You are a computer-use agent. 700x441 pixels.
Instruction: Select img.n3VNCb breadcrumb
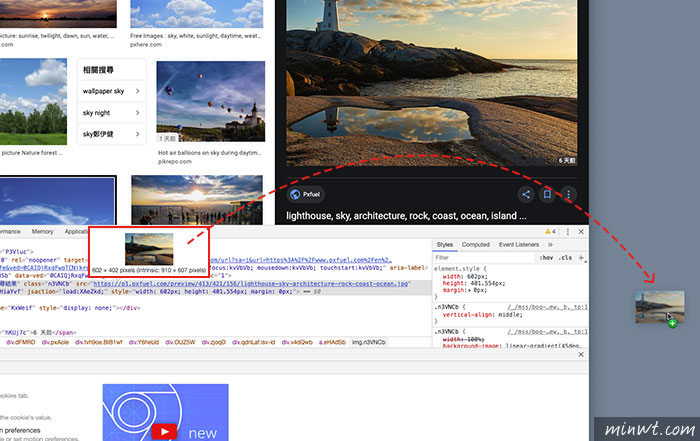point(369,342)
